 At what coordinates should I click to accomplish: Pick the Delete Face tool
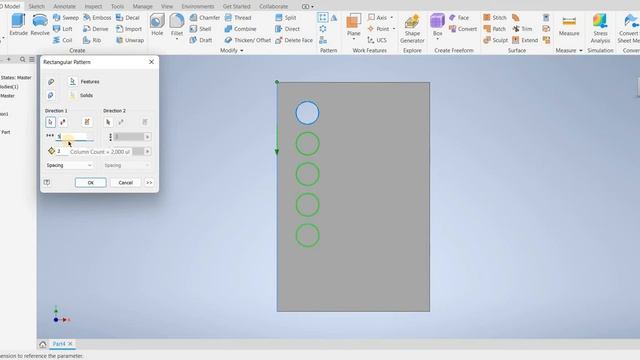coord(294,40)
